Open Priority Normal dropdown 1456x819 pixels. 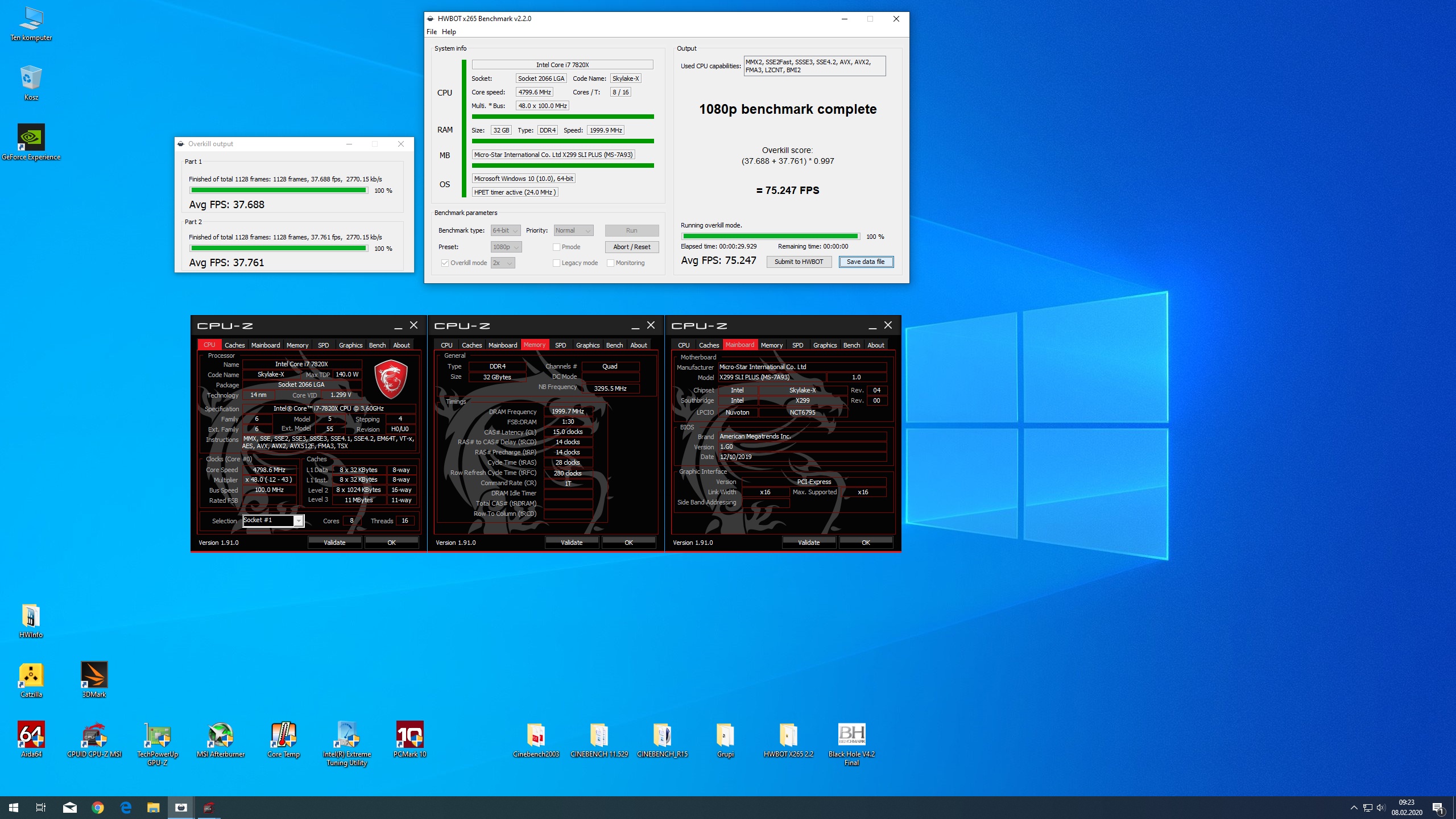[x=573, y=230]
